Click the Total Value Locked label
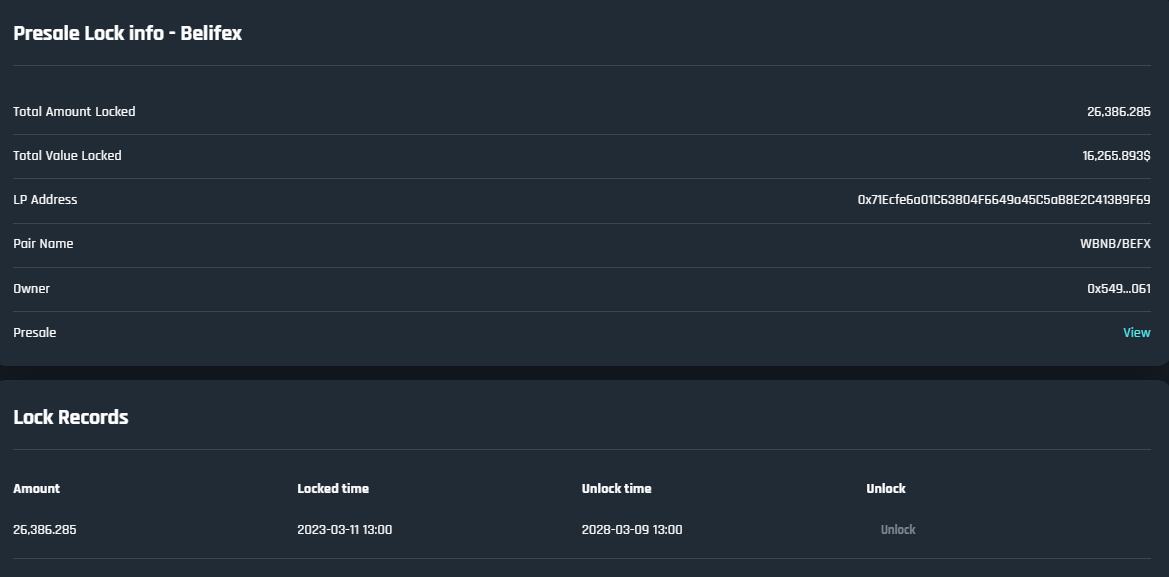 pos(67,156)
